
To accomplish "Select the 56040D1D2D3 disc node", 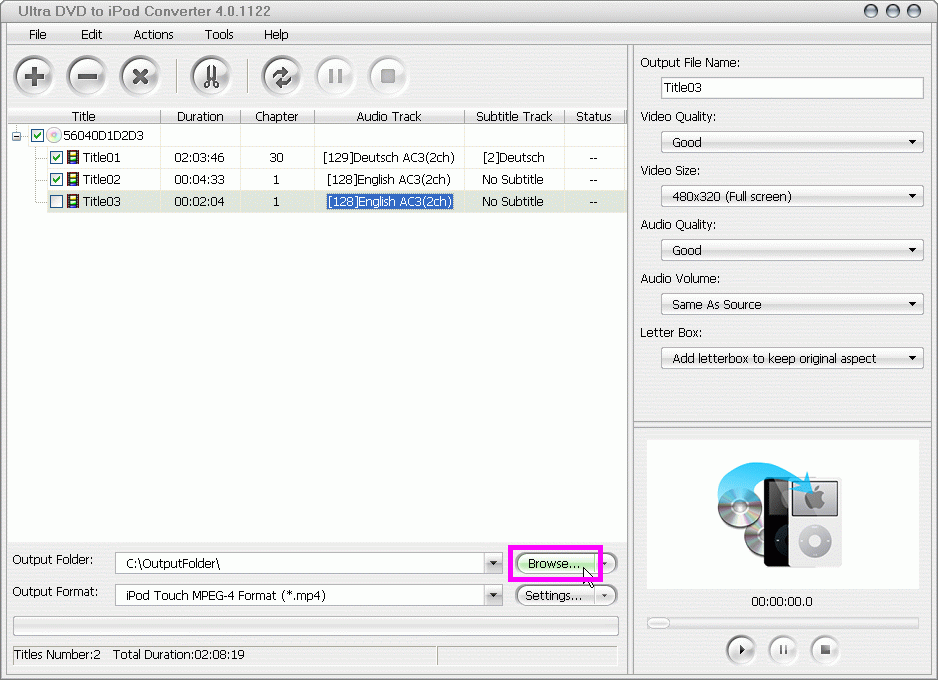I will [103, 136].
